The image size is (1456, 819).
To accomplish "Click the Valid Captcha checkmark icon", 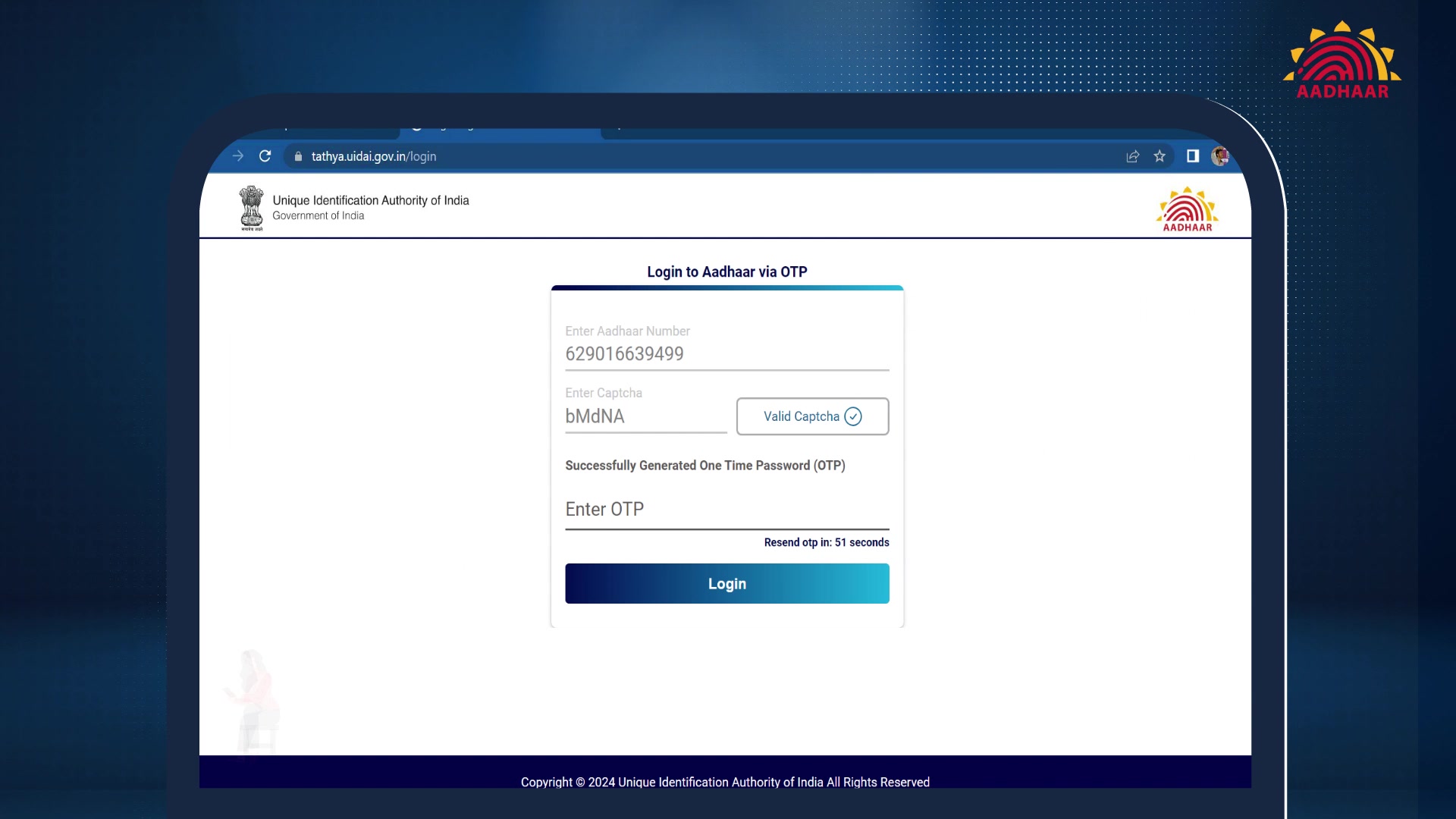I will (x=853, y=416).
